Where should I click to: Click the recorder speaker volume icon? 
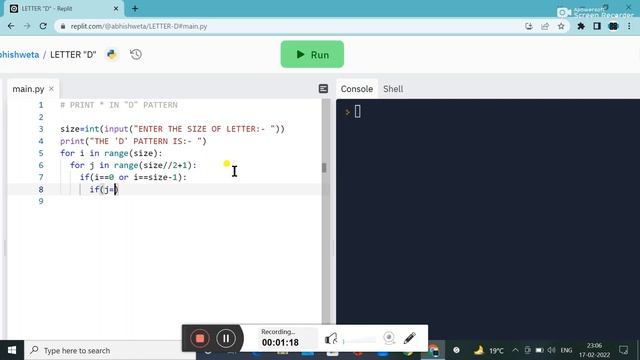pyautogui.click(x=331, y=338)
